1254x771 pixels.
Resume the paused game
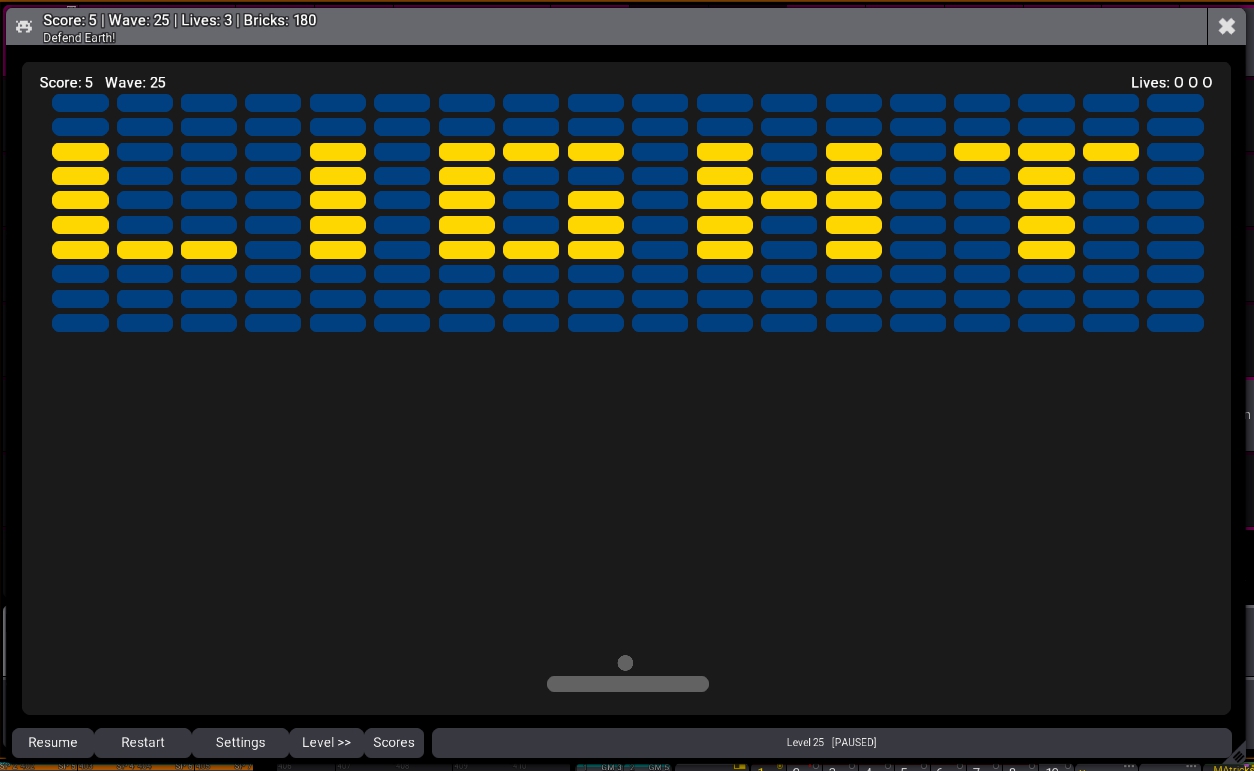53,743
